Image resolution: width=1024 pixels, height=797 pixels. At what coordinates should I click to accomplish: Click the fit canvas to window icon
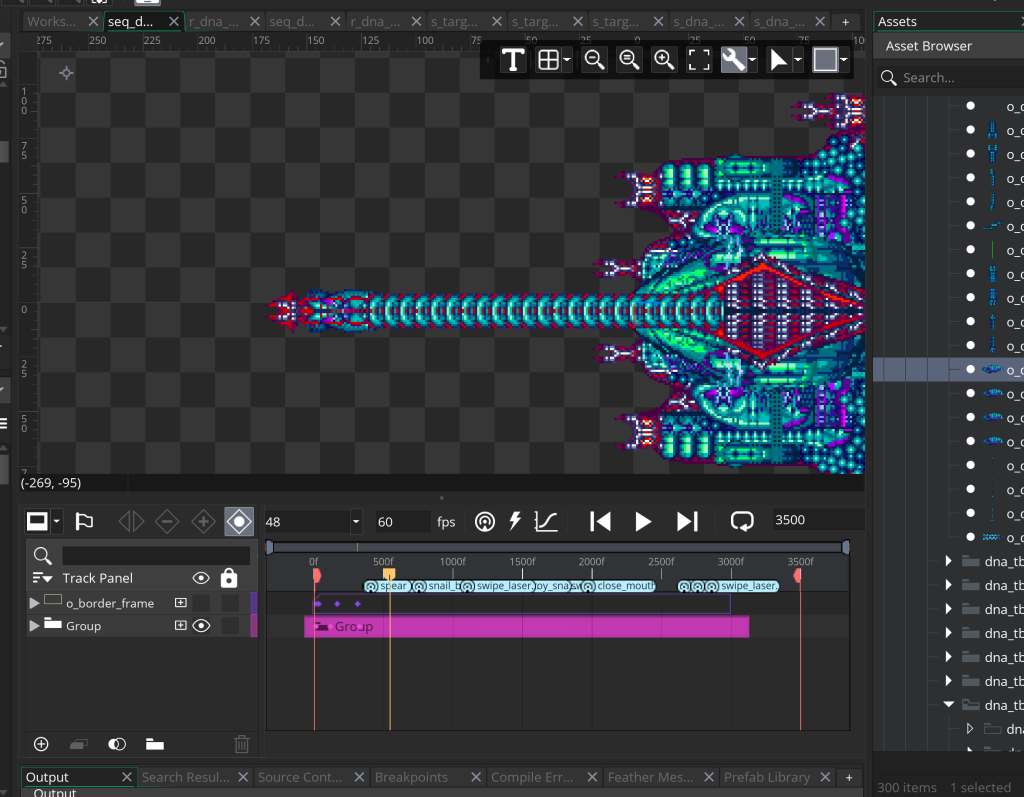coord(698,60)
